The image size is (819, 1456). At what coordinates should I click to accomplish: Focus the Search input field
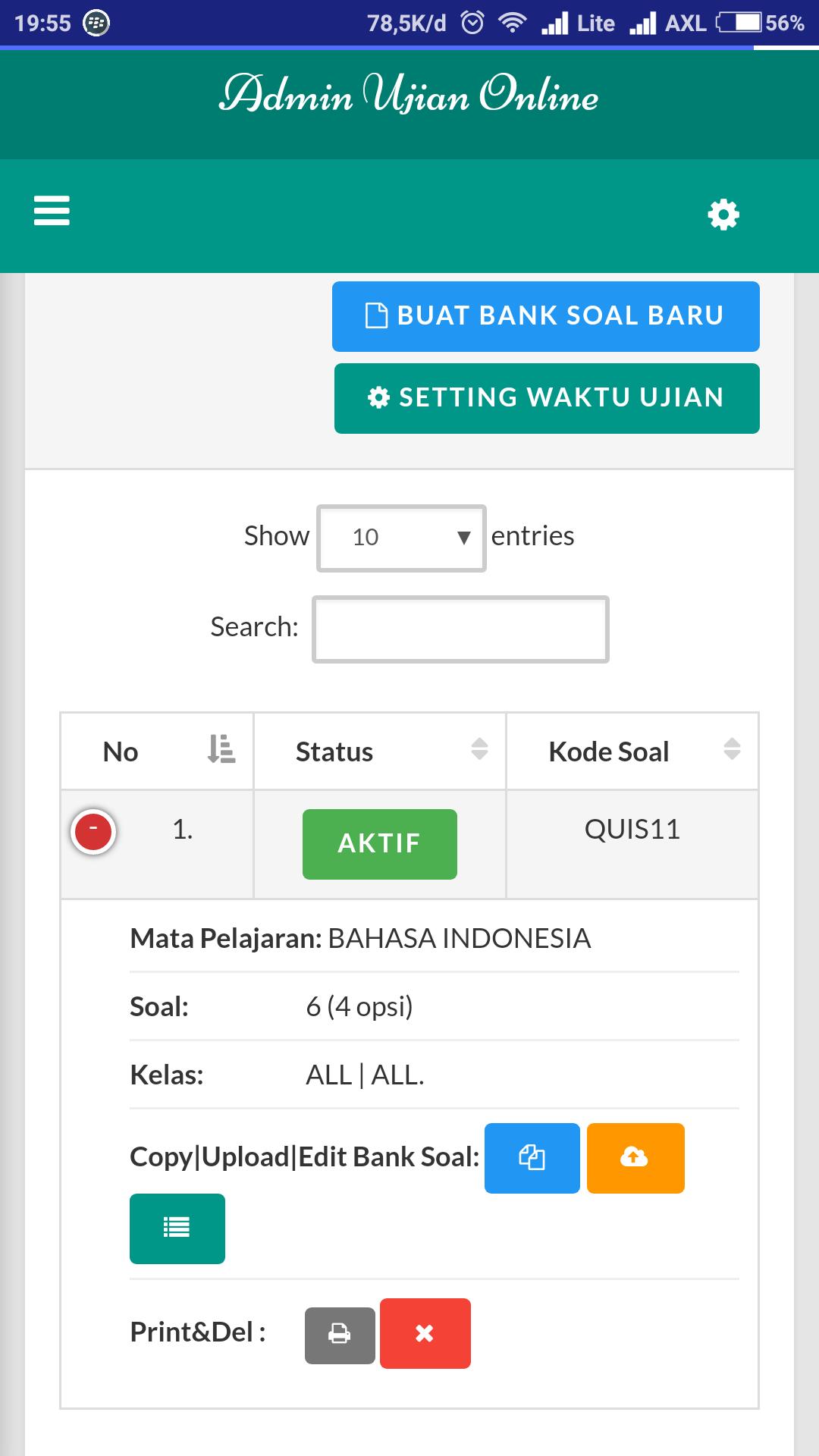click(x=460, y=629)
